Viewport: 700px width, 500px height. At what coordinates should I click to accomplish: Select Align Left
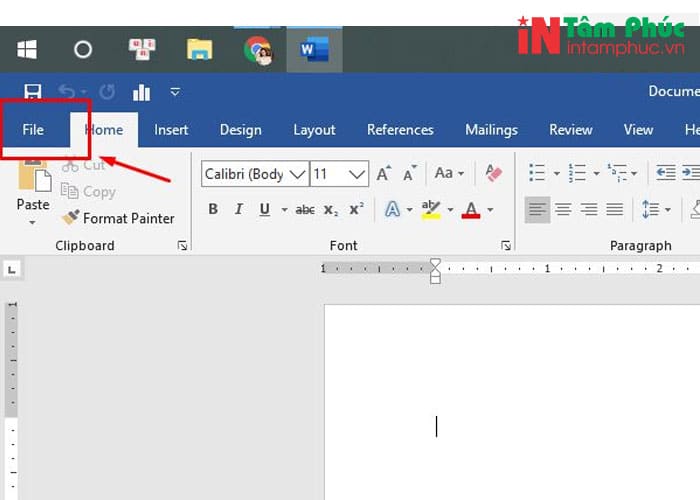(x=537, y=209)
